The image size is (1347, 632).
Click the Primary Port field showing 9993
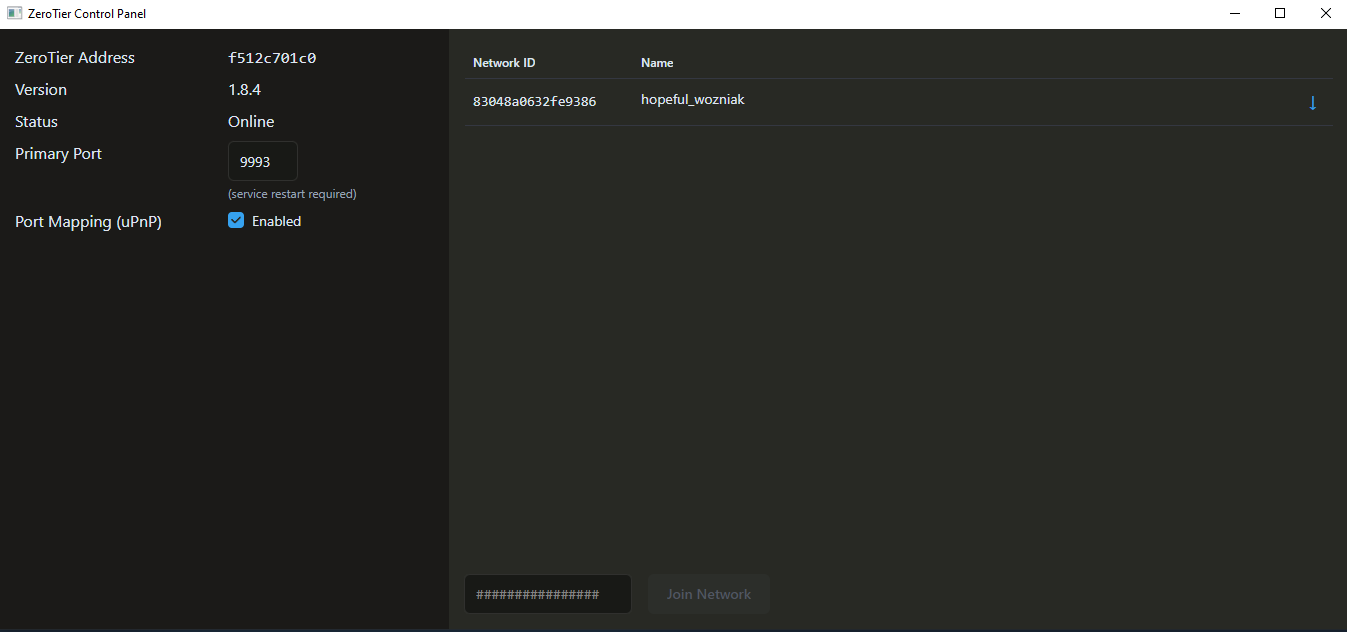pos(263,161)
